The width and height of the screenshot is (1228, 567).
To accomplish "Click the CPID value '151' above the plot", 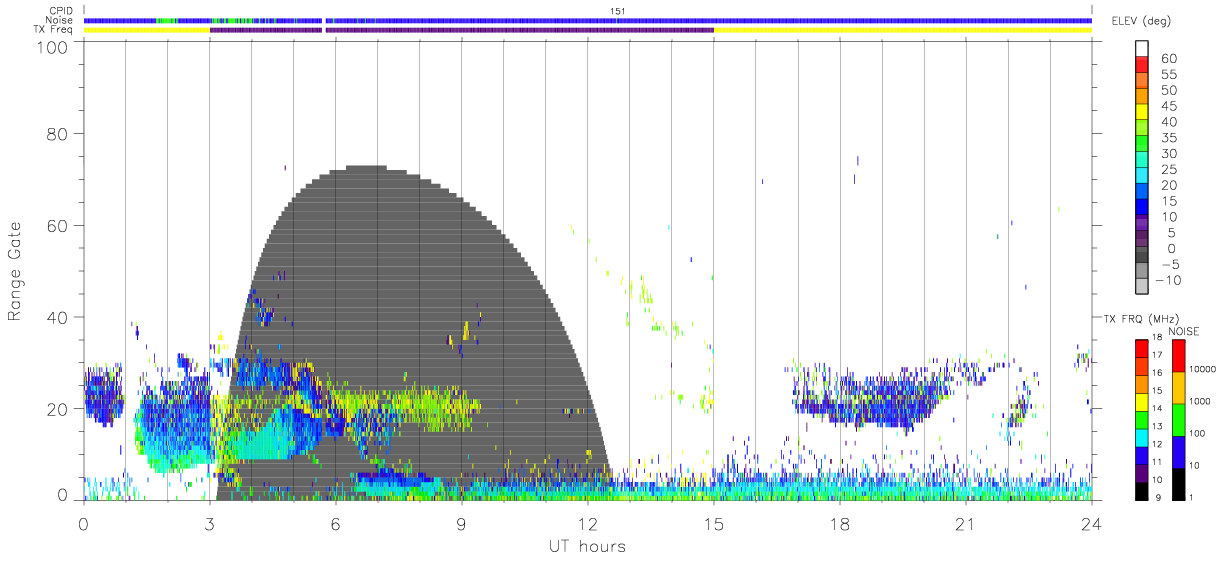I will (x=619, y=11).
